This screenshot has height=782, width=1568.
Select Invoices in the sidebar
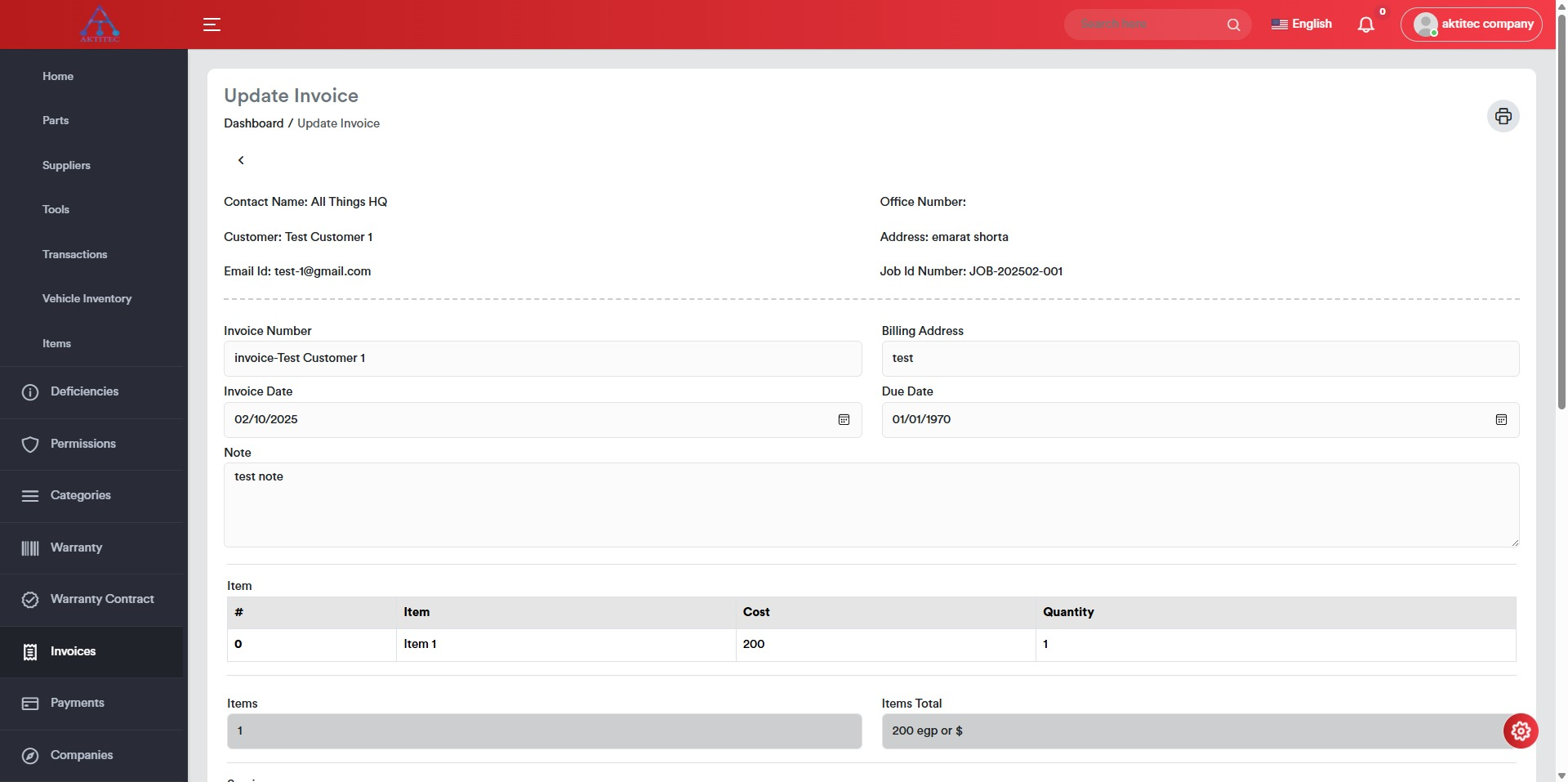click(73, 651)
